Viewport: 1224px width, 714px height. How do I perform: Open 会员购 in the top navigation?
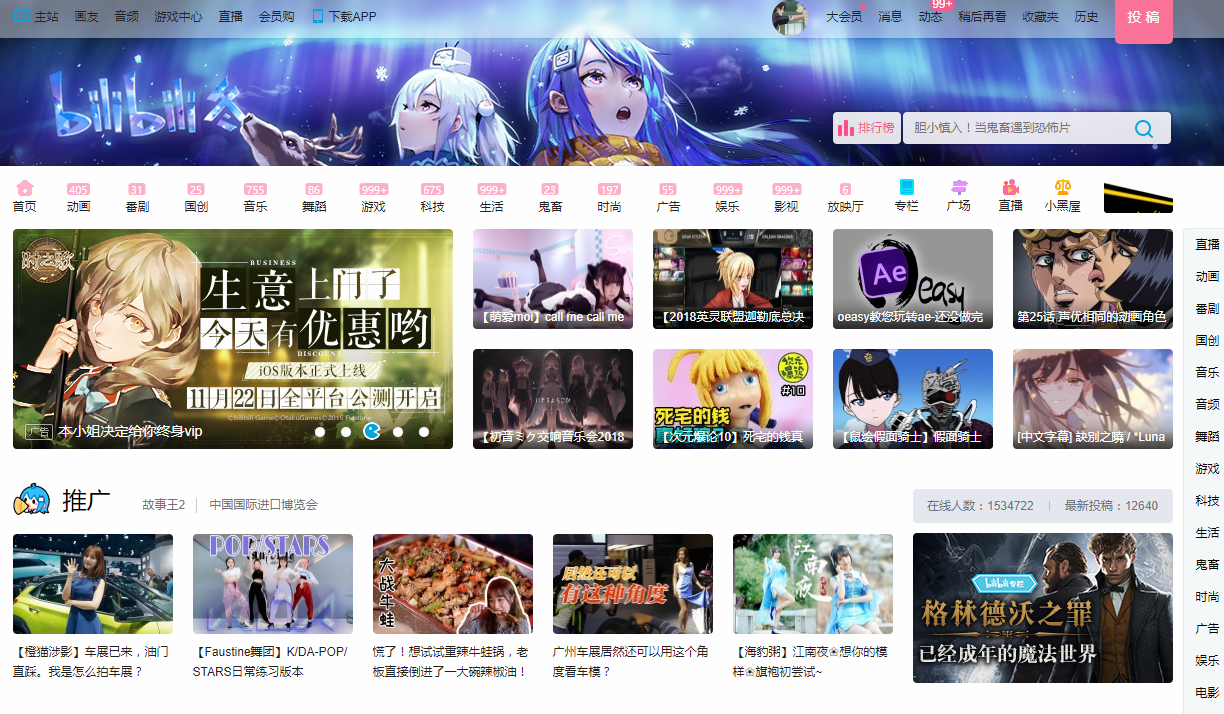(276, 17)
